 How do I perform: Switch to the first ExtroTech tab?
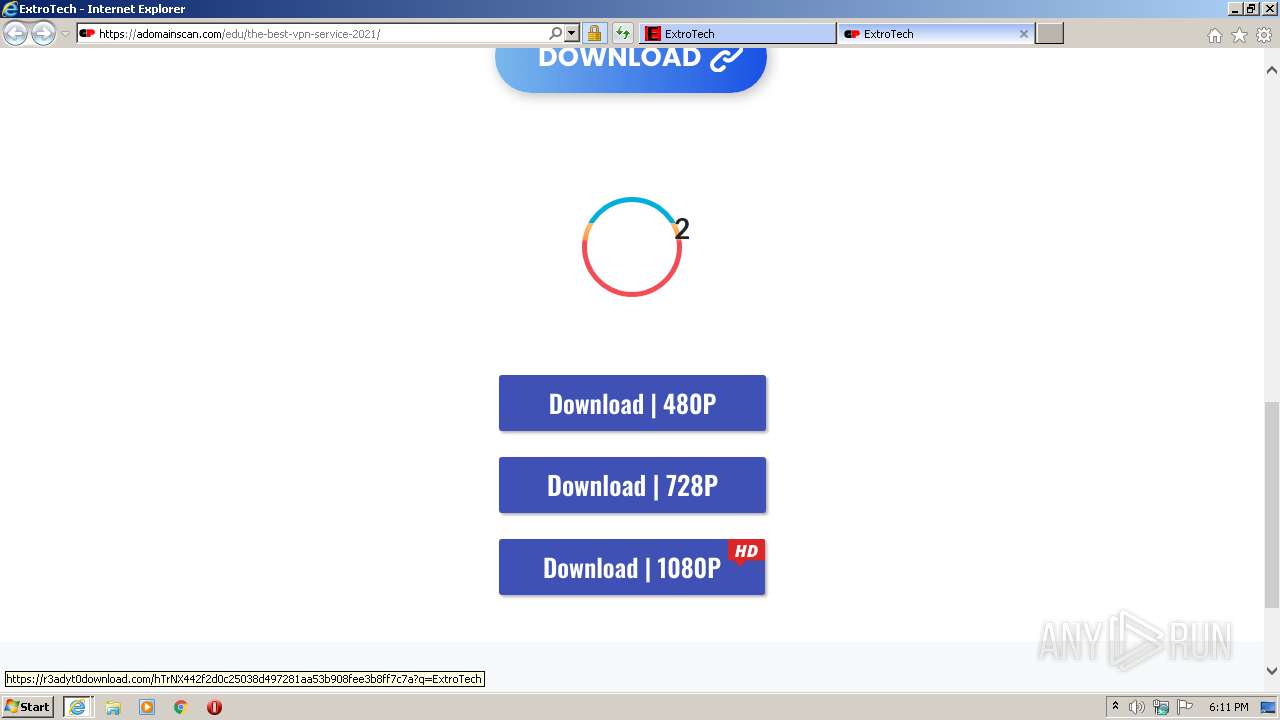tap(738, 34)
